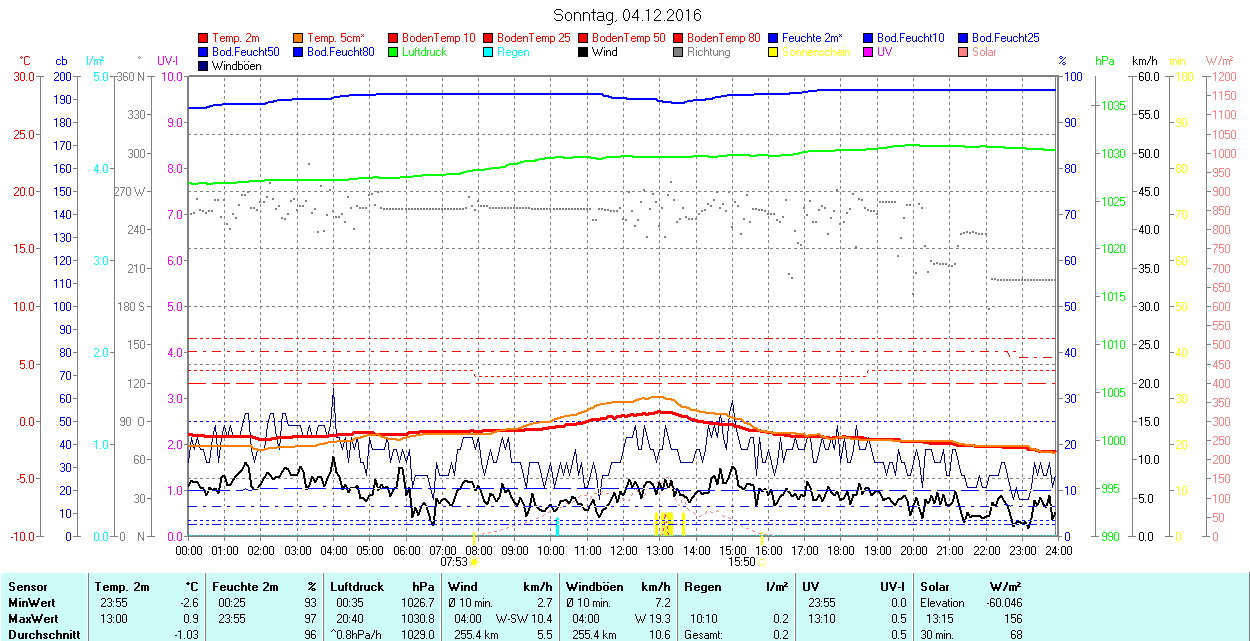Select the black Wind legend marker
Viewport: 1250px width, 641px height.
click(x=584, y=52)
